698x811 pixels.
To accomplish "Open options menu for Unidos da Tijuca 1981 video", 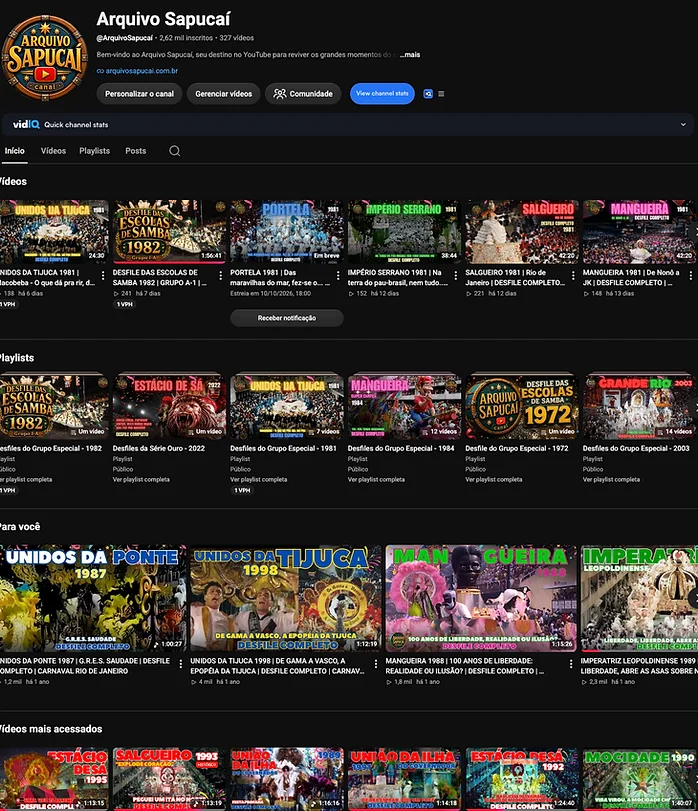I will tap(103, 276).
